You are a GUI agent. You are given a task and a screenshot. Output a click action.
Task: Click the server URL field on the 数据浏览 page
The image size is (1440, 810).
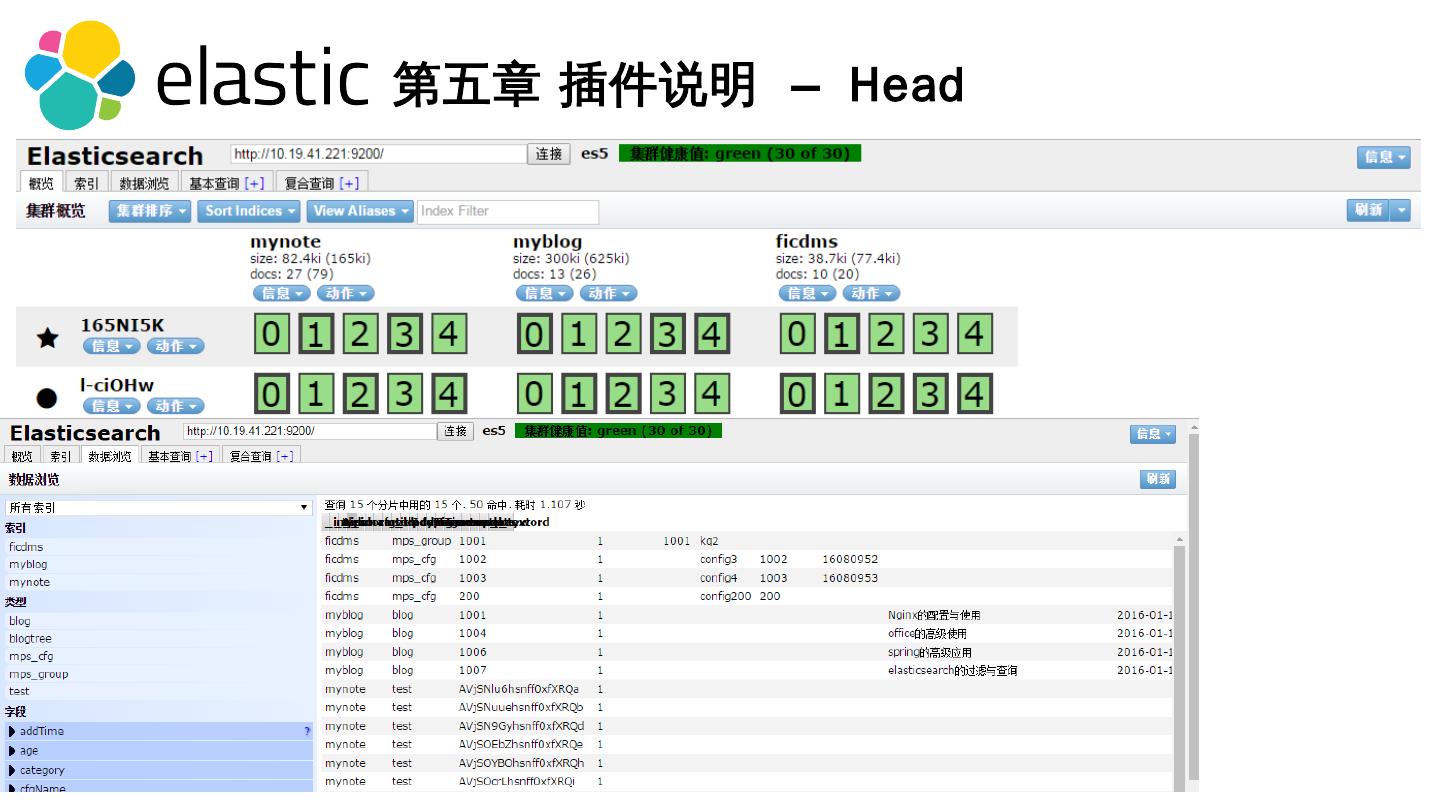pos(310,431)
